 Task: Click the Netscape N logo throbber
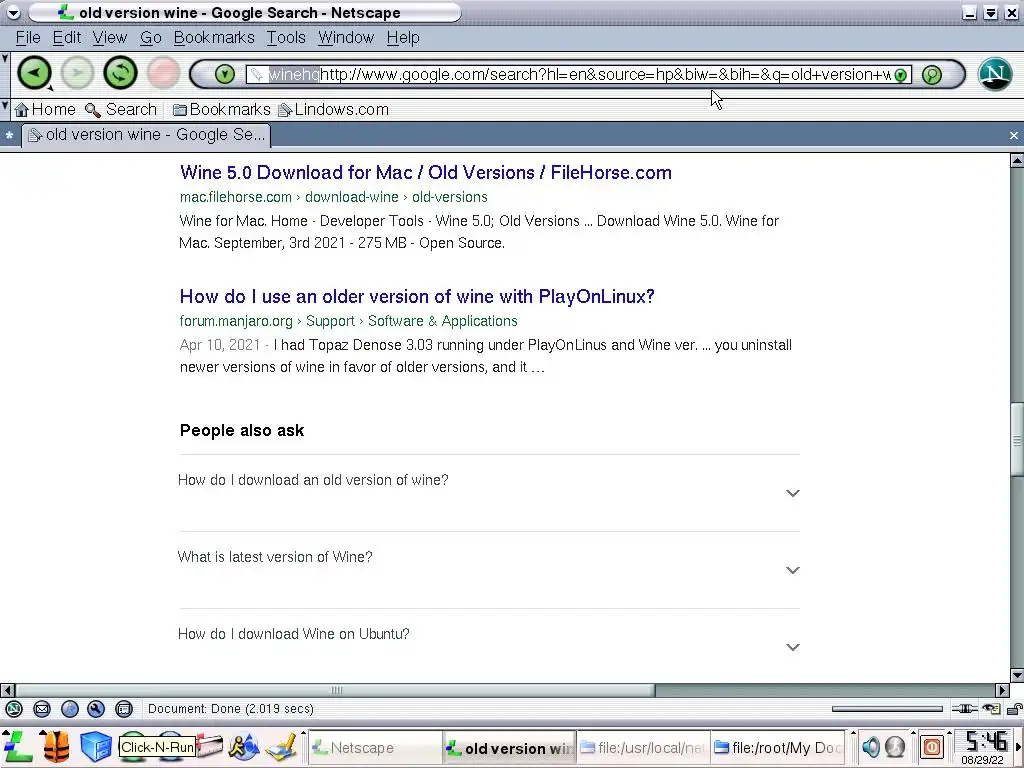tap(995, 74)
